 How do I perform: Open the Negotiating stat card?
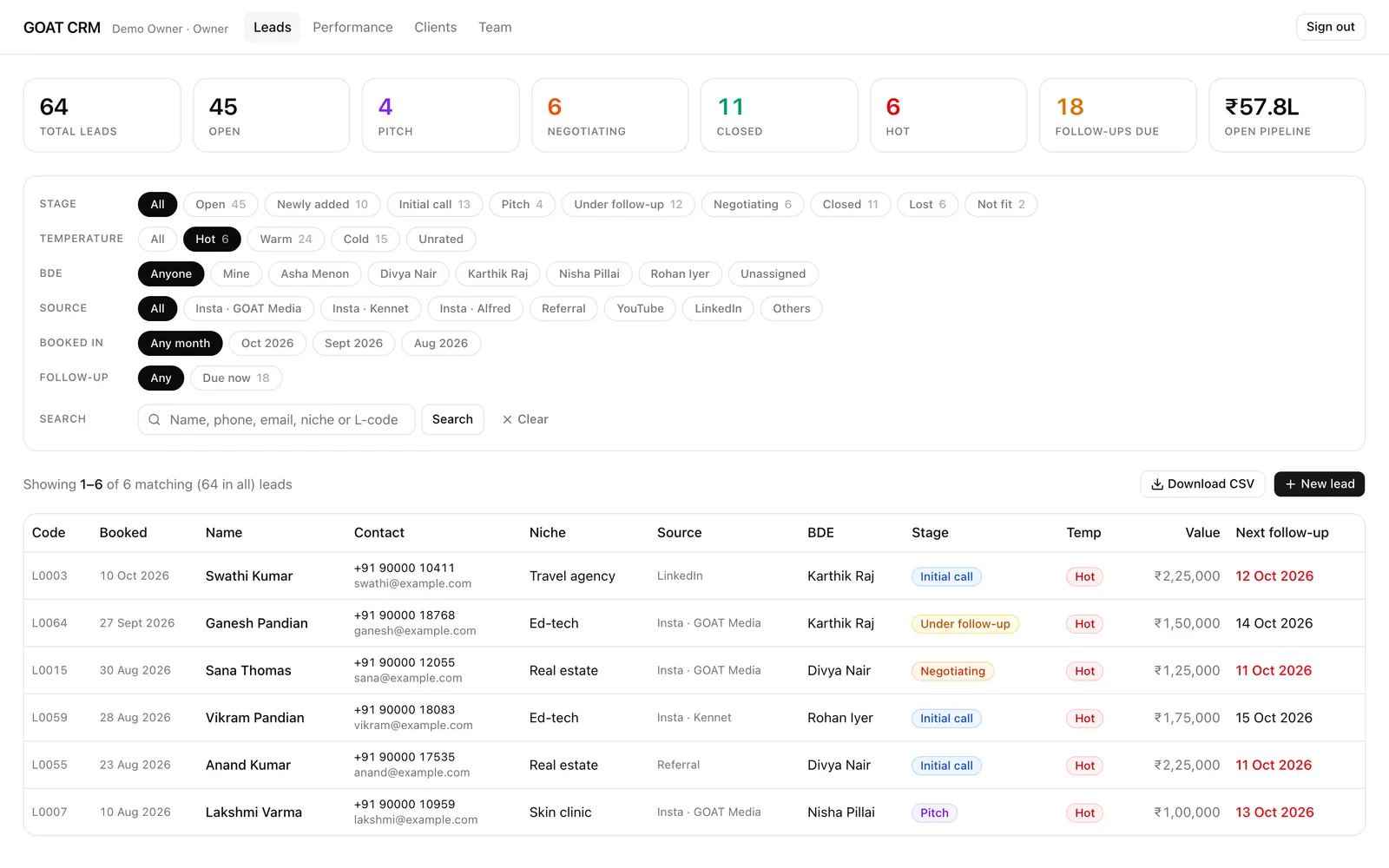click(609, 115)
